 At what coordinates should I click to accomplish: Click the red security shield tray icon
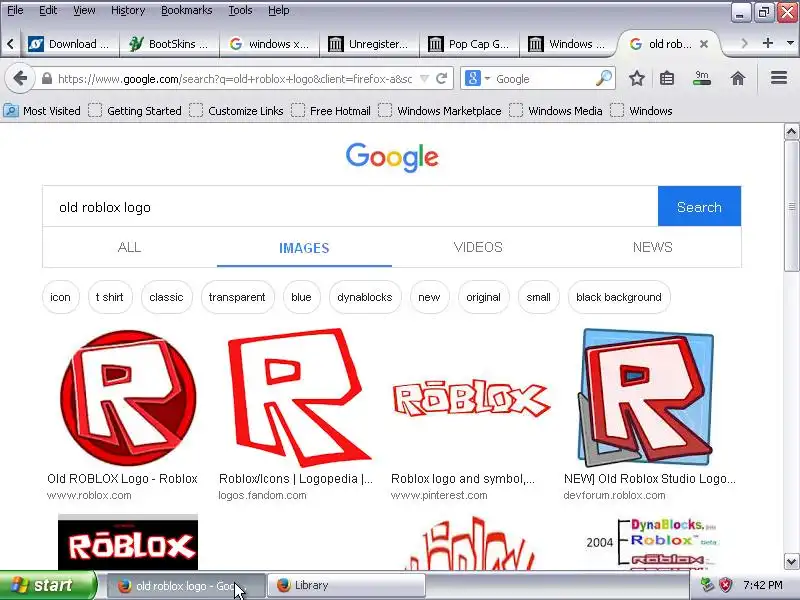click(x=726, y=585)
